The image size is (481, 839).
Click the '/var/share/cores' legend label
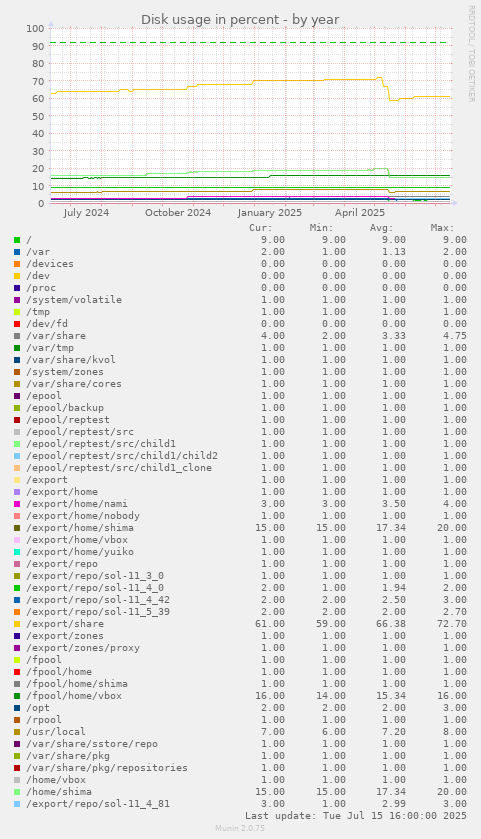coord(74,384)
